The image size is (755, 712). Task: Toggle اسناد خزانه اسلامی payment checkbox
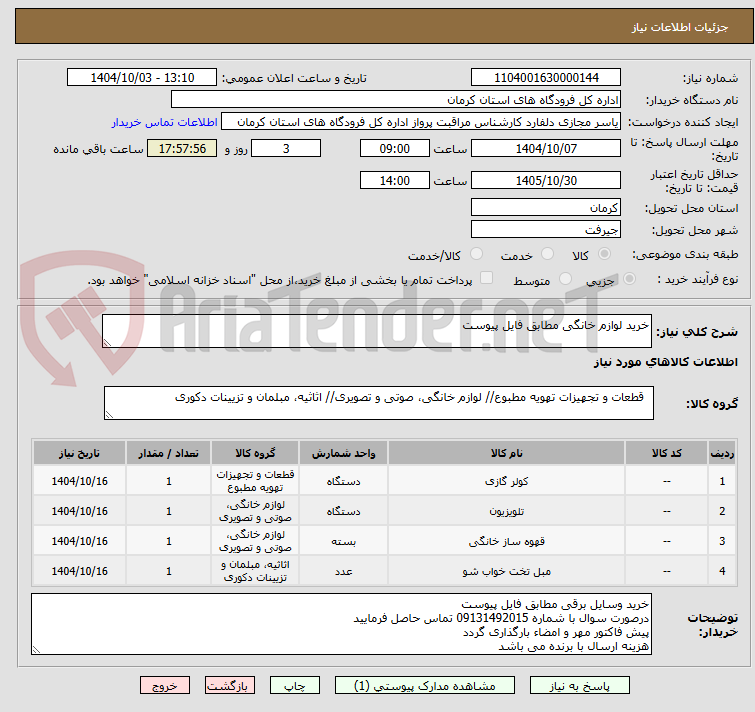[487, 278]
